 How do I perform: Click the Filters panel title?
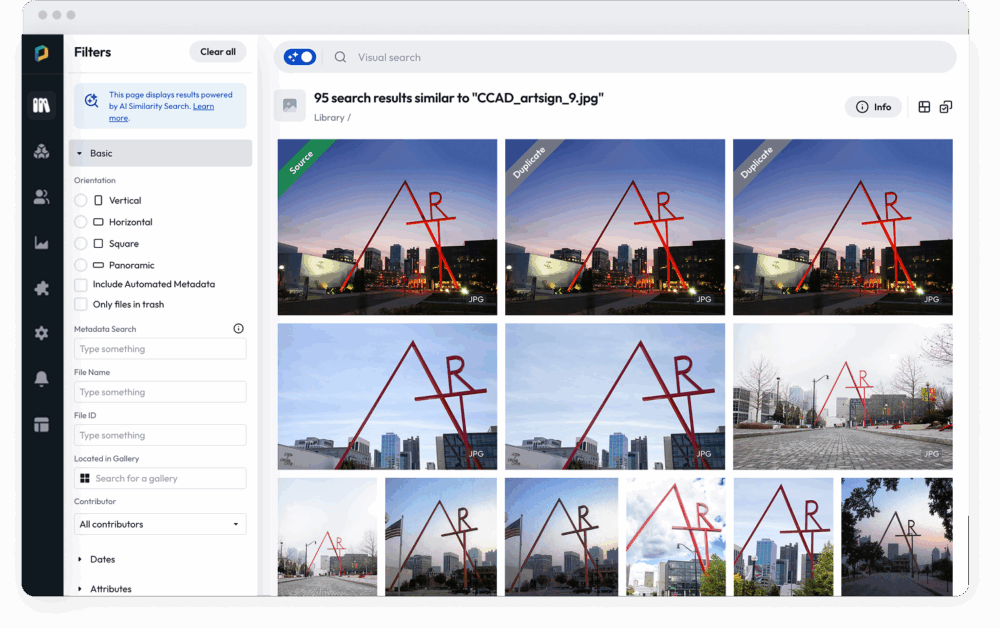coord(92,52)
